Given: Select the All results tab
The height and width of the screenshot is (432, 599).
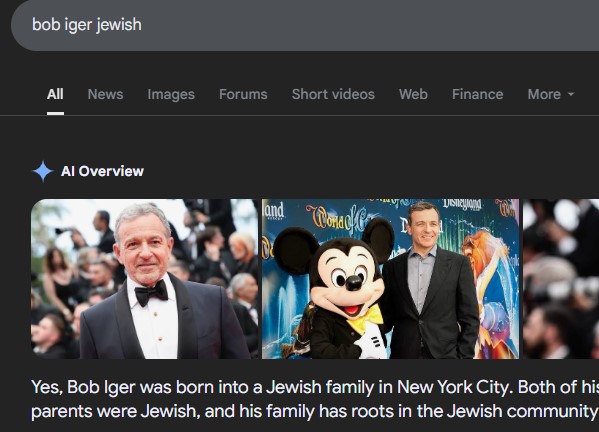Looking at the screenshot, I should click(x=55, y=94).
